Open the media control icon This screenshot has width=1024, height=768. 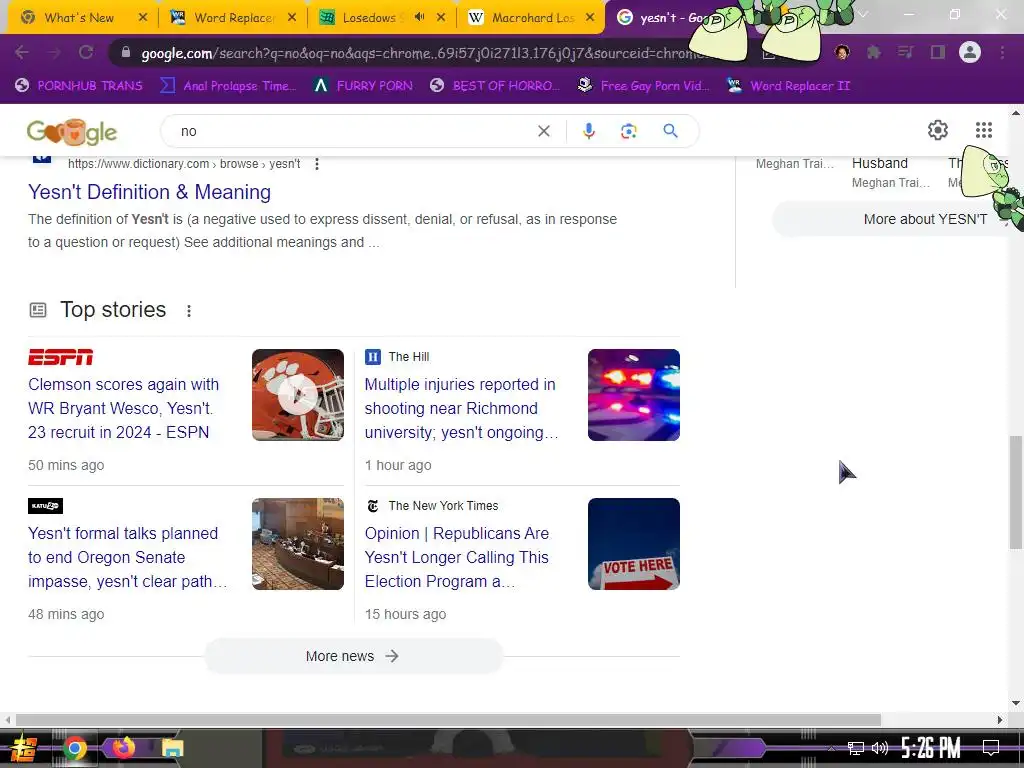click(906, 52)
